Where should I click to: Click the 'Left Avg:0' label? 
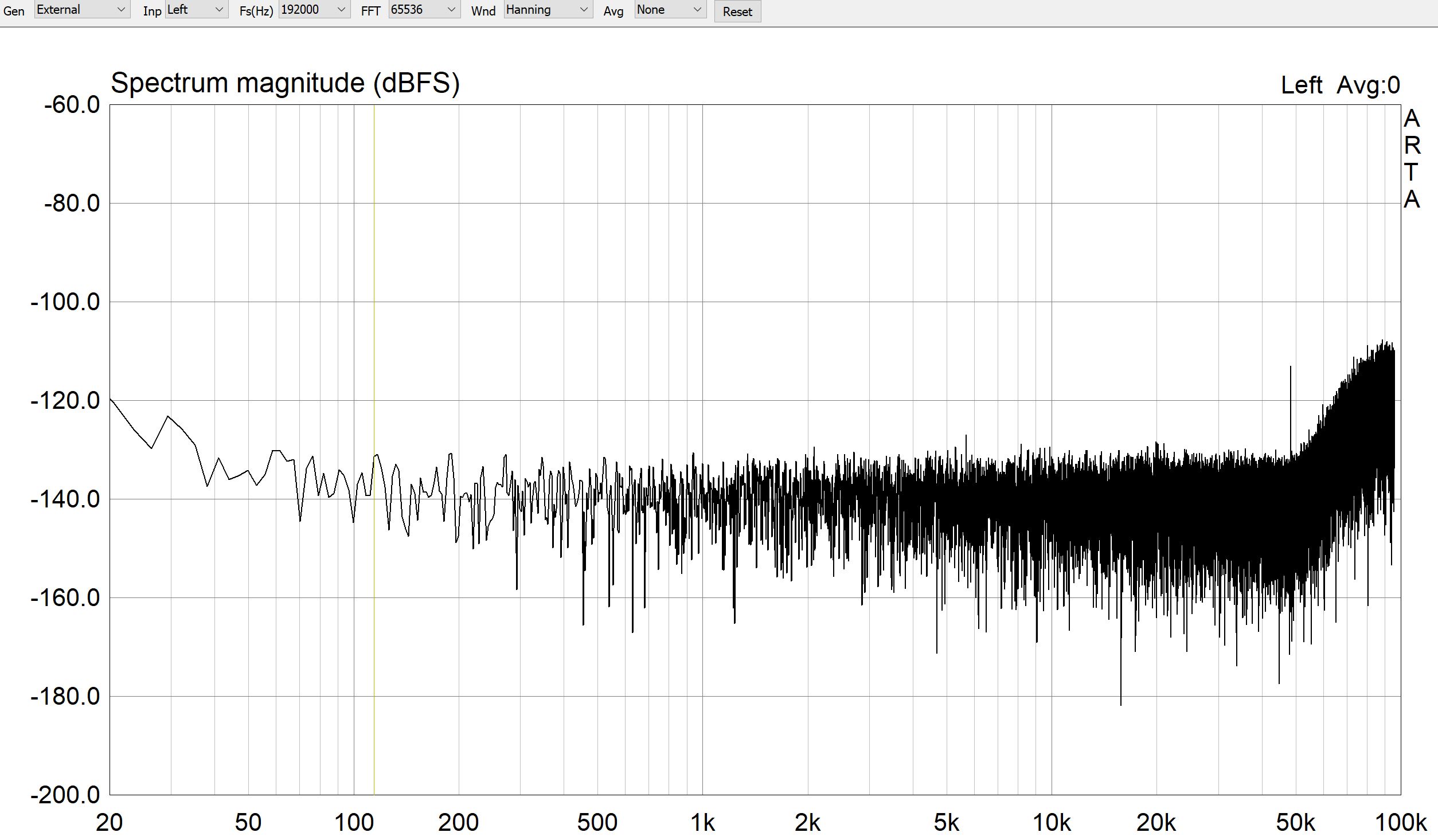click(1341, 85)
